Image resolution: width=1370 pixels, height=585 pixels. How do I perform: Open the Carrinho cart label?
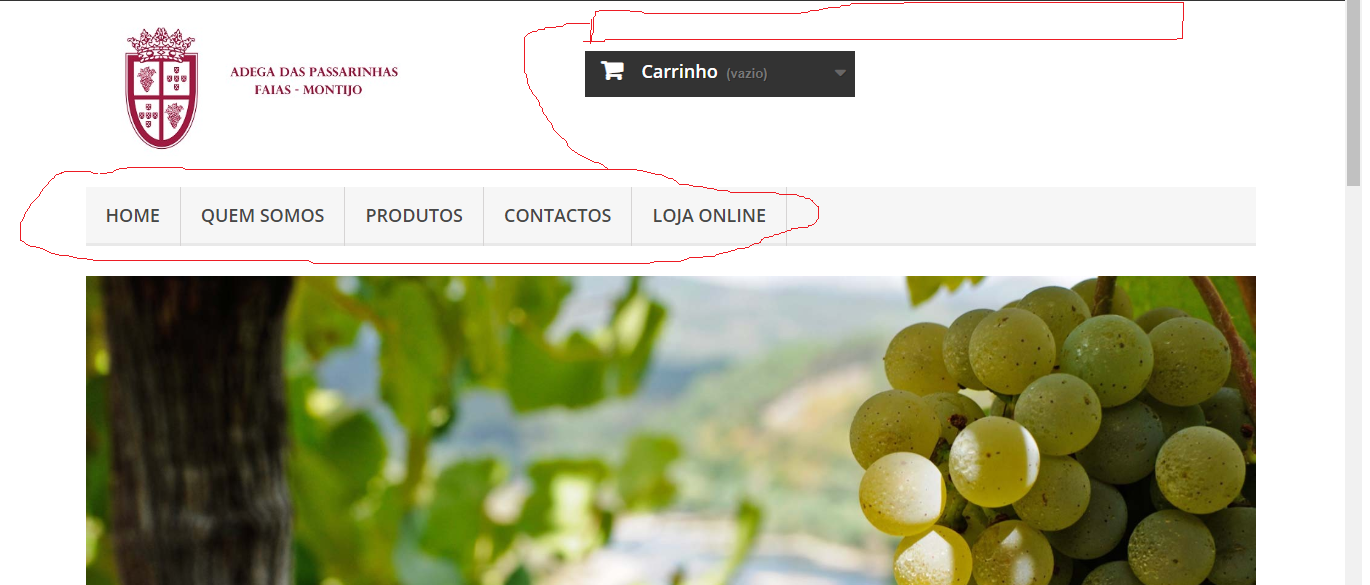pos(679,72)
